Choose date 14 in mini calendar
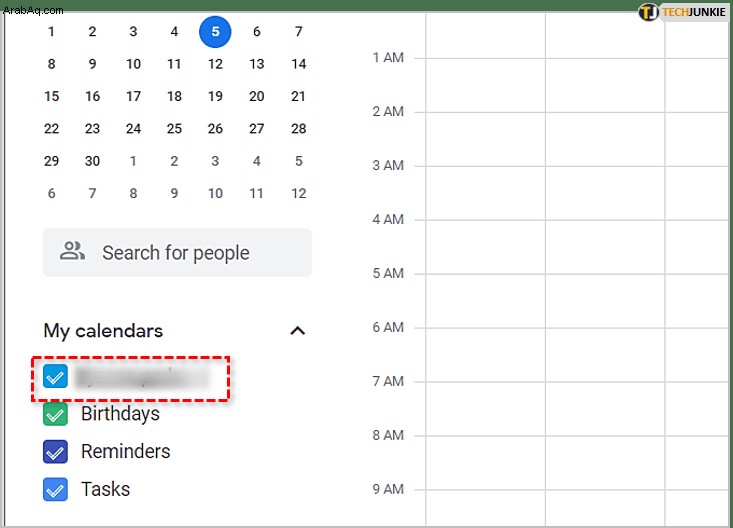The height and width of the screenshot is (528, 733). pos(299,64)
